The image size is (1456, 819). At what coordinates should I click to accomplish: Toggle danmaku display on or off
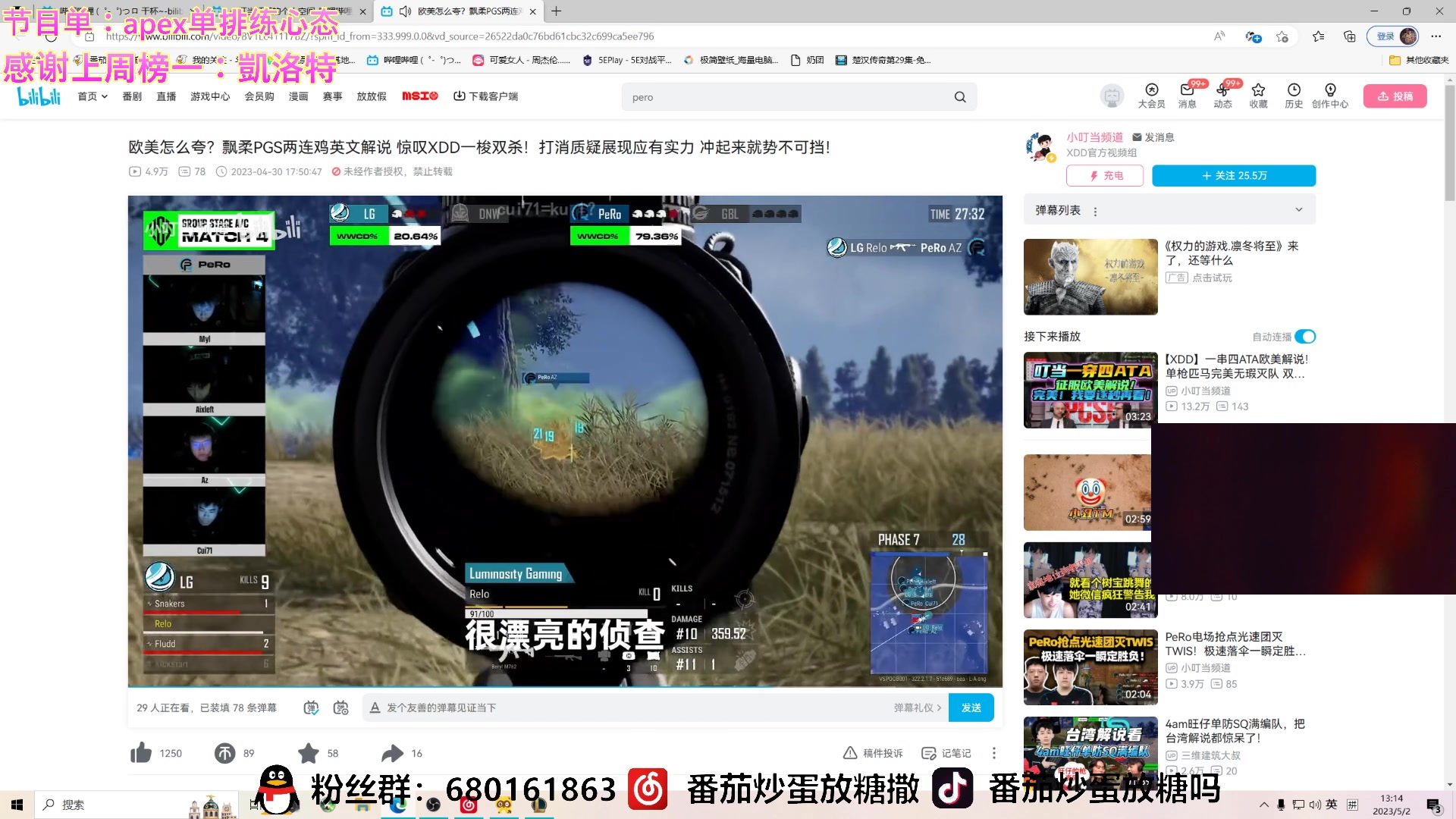311,708
